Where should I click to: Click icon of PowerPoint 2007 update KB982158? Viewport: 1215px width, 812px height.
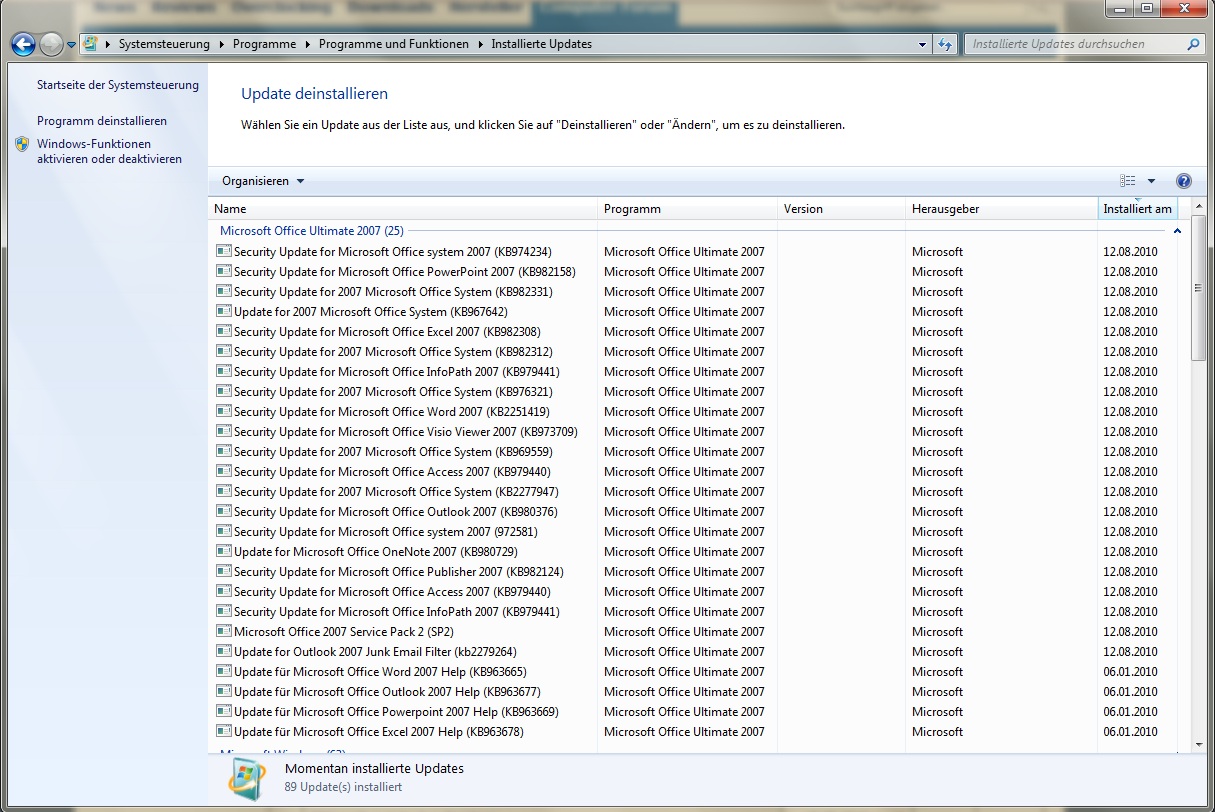[x=224, y=272]
